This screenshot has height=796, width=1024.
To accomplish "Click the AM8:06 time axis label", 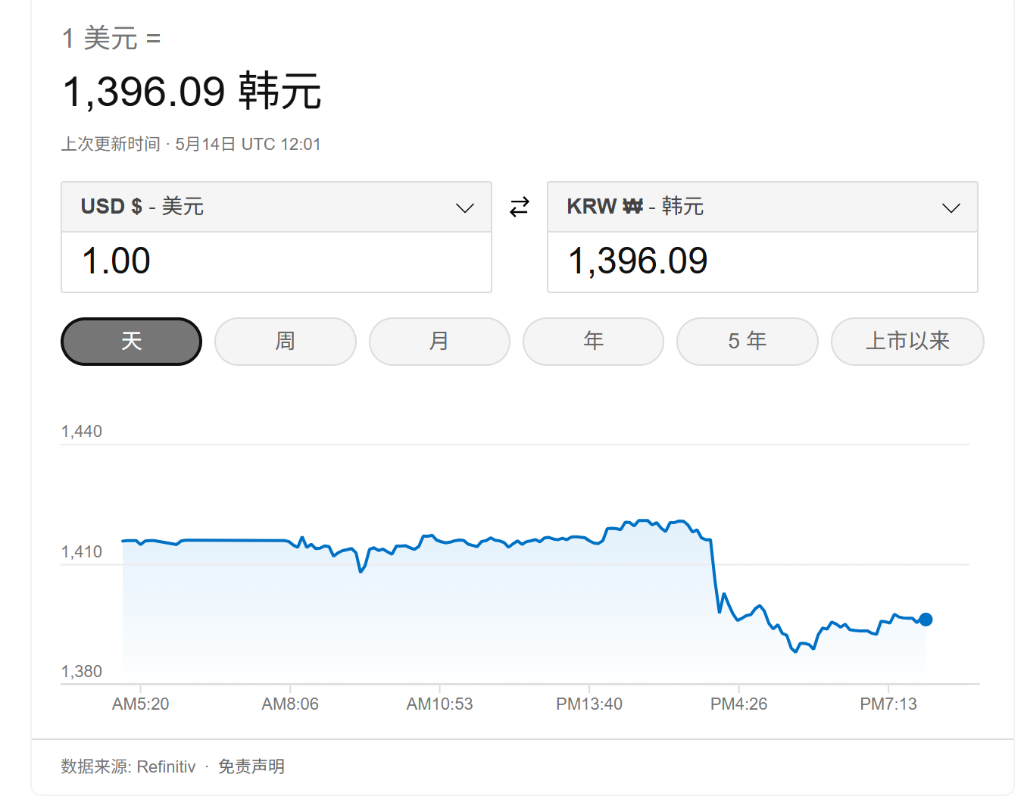I will click(290, 704).
